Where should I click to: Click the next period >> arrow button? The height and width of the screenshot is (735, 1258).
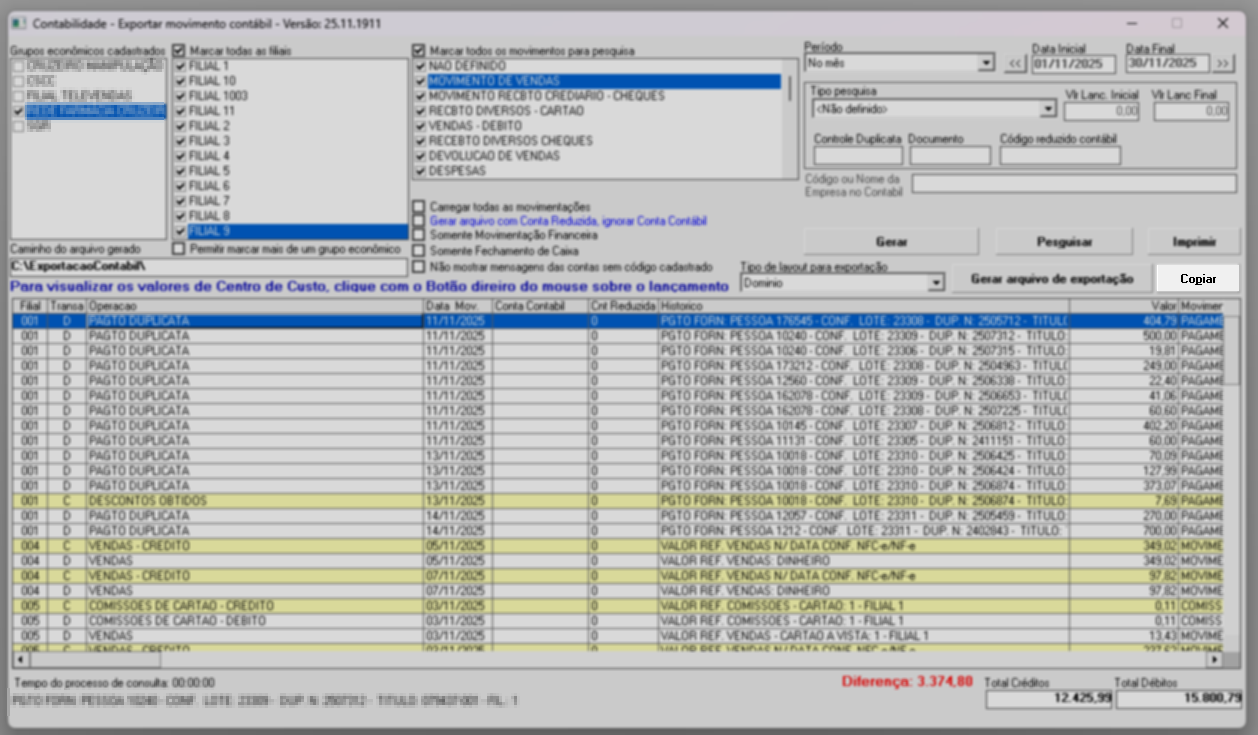[x=1224, y=64]
